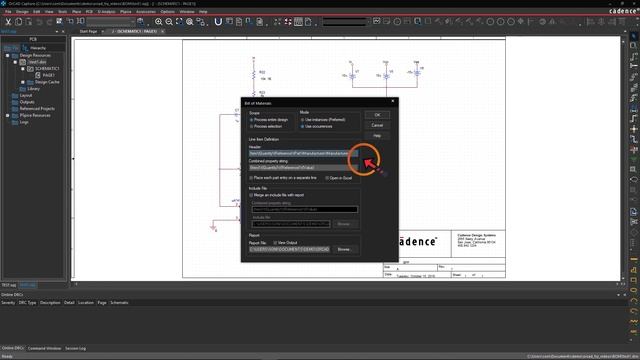Select the Place Junction tool in right palette
Viewport: 640px width, 360px height.
click(x=633, y=129)
